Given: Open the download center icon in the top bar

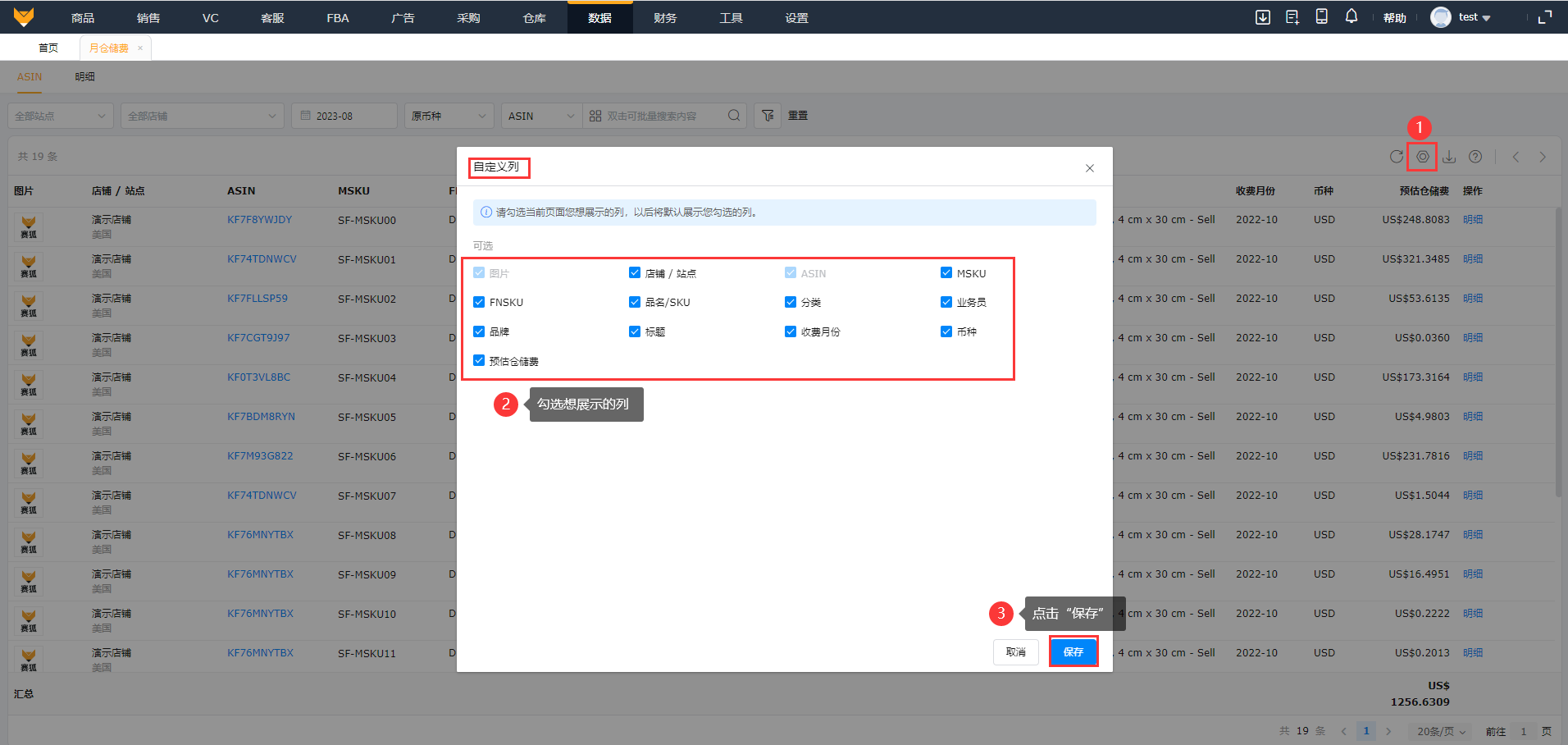Looking at the screenshot, I should pyautogui.click(x=1263, y=17).
